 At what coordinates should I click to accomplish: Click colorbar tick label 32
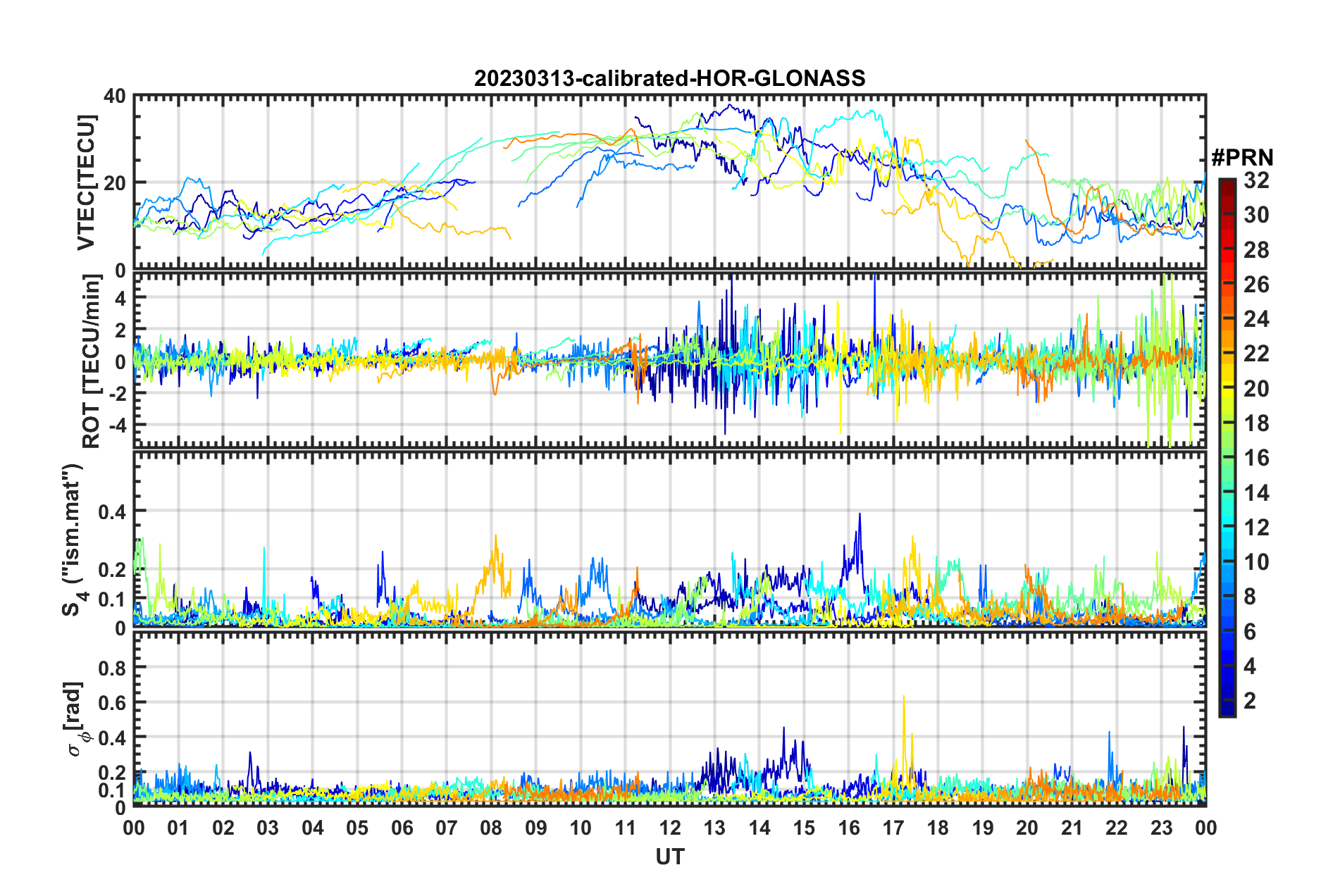pos(1255,180)
